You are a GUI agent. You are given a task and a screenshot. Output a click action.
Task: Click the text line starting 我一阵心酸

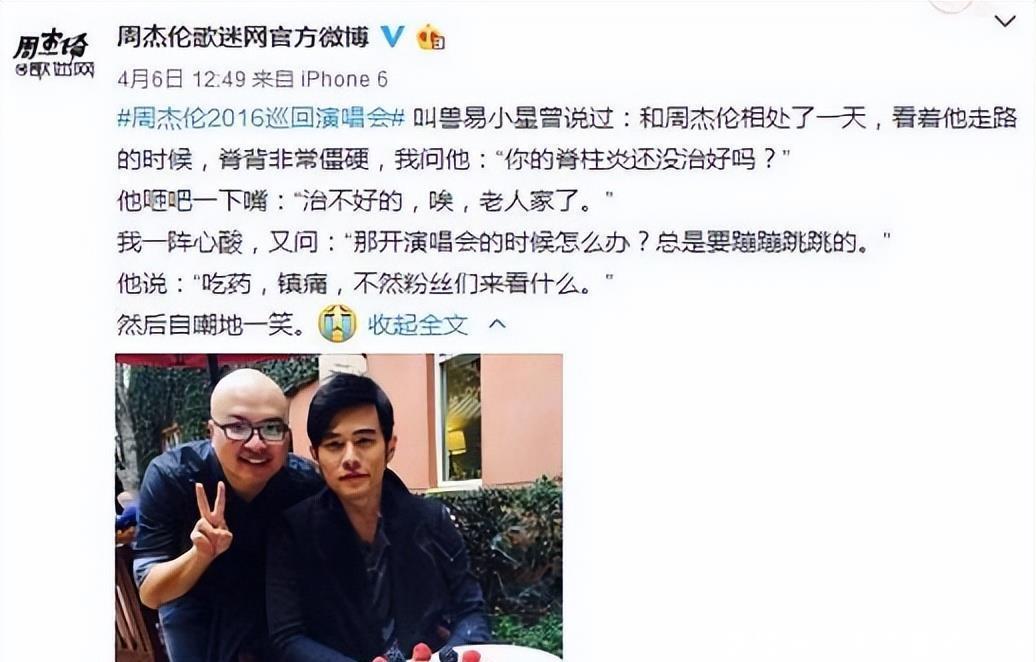[503, 242]
